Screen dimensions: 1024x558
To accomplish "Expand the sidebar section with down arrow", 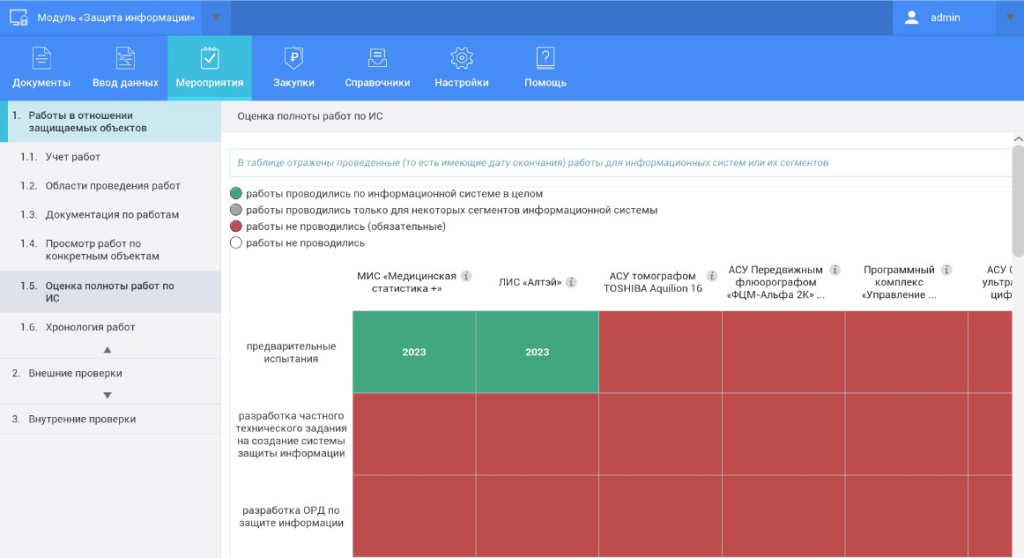I will coord(108,395).
